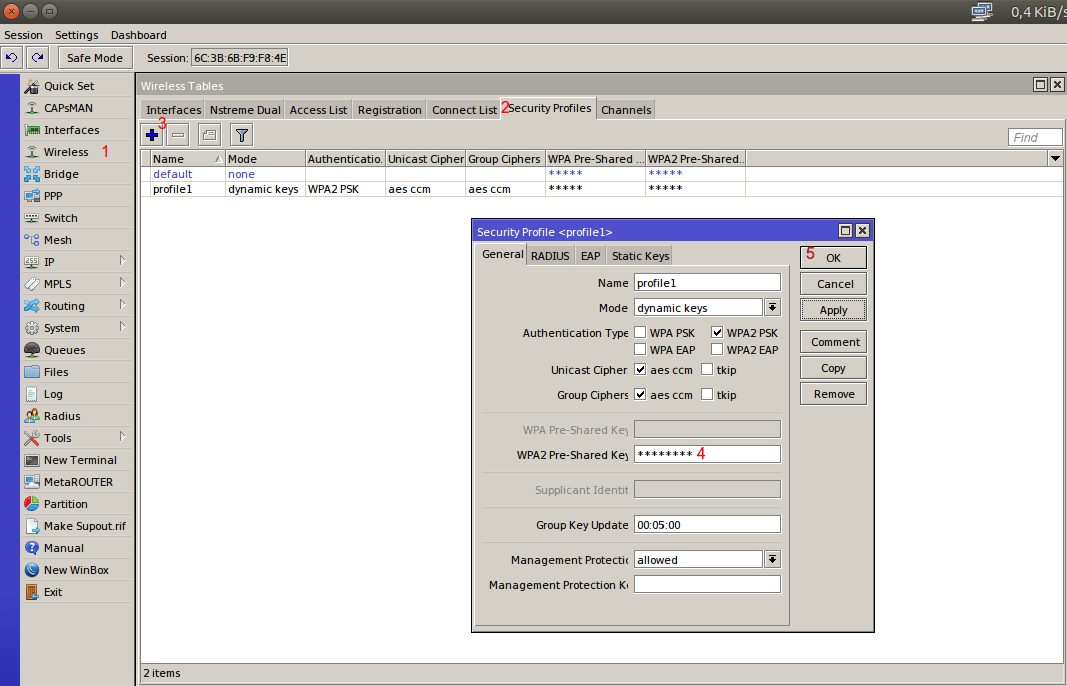
Task: Click the Filter funnel icon
Action: (x=241, y=134)
